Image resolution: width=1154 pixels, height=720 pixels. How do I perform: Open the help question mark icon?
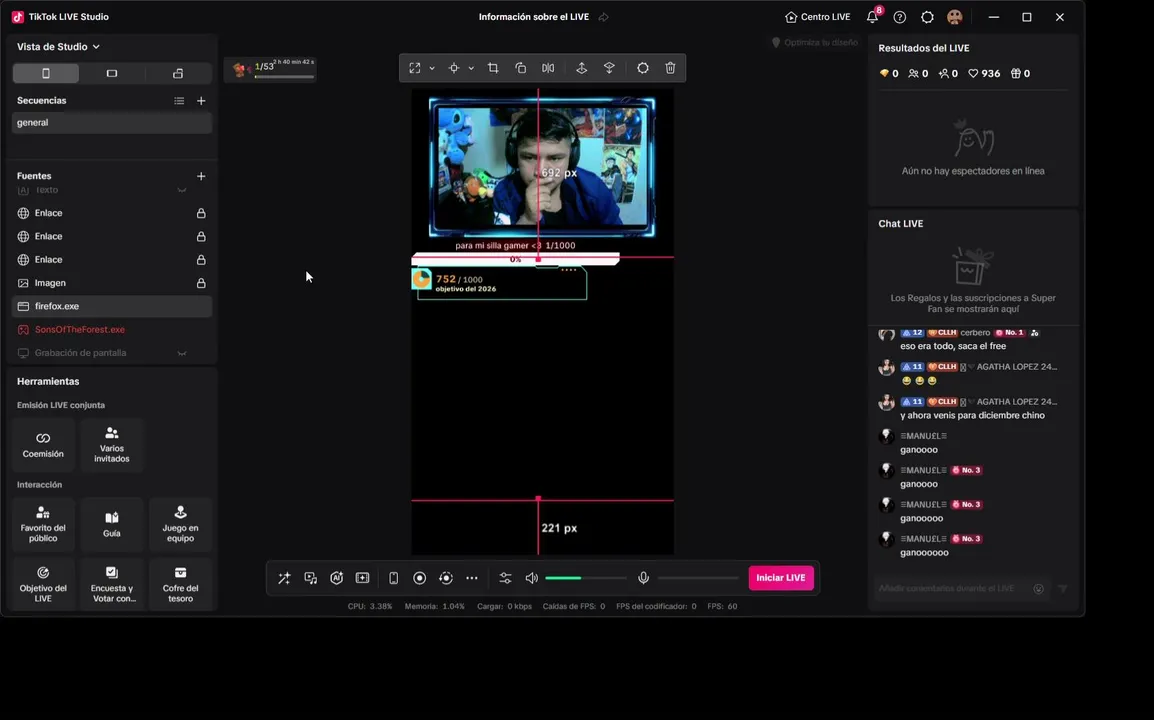click(x=899, y=17)
